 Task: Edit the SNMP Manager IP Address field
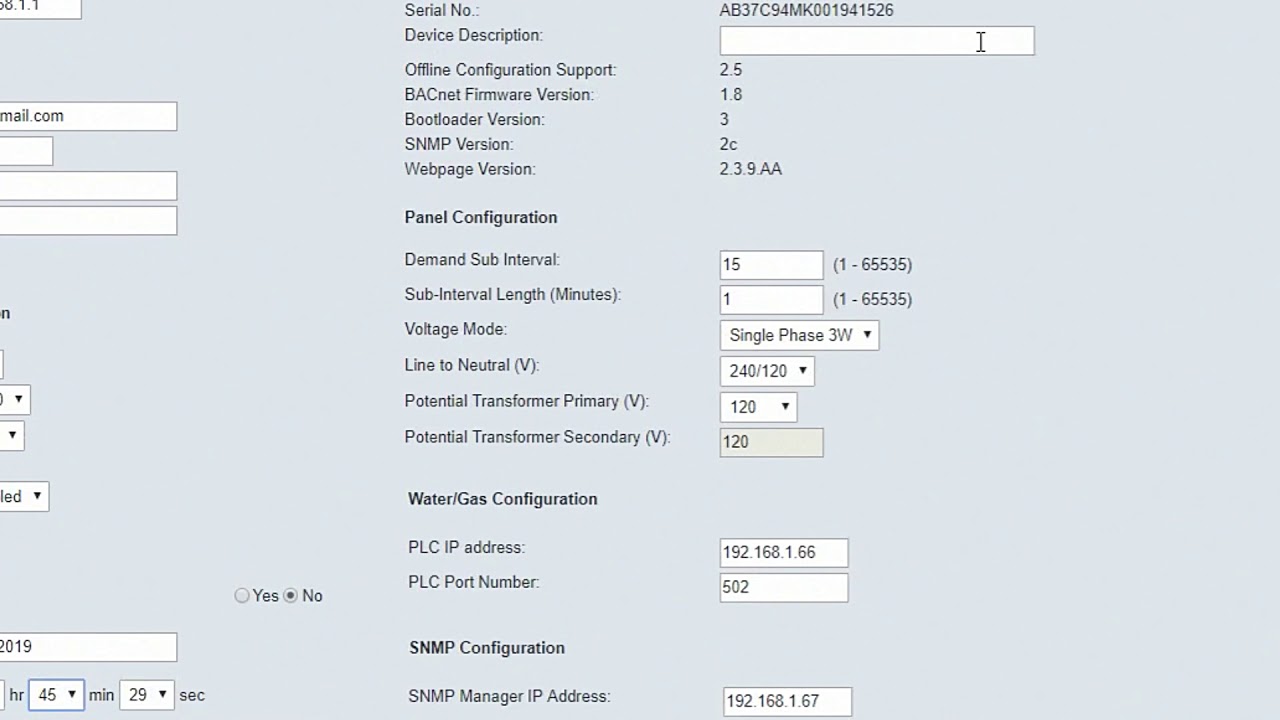(787, 701)
